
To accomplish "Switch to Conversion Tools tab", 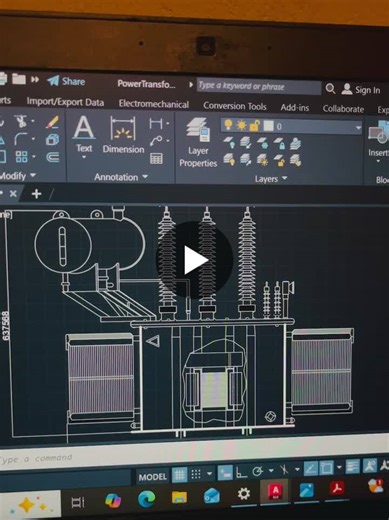I will [235, 106].
